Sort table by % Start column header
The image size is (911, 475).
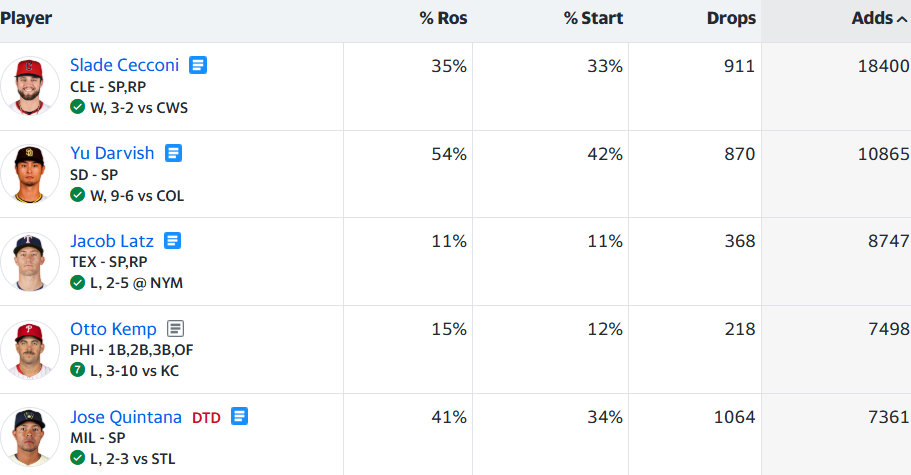(593, 19)
